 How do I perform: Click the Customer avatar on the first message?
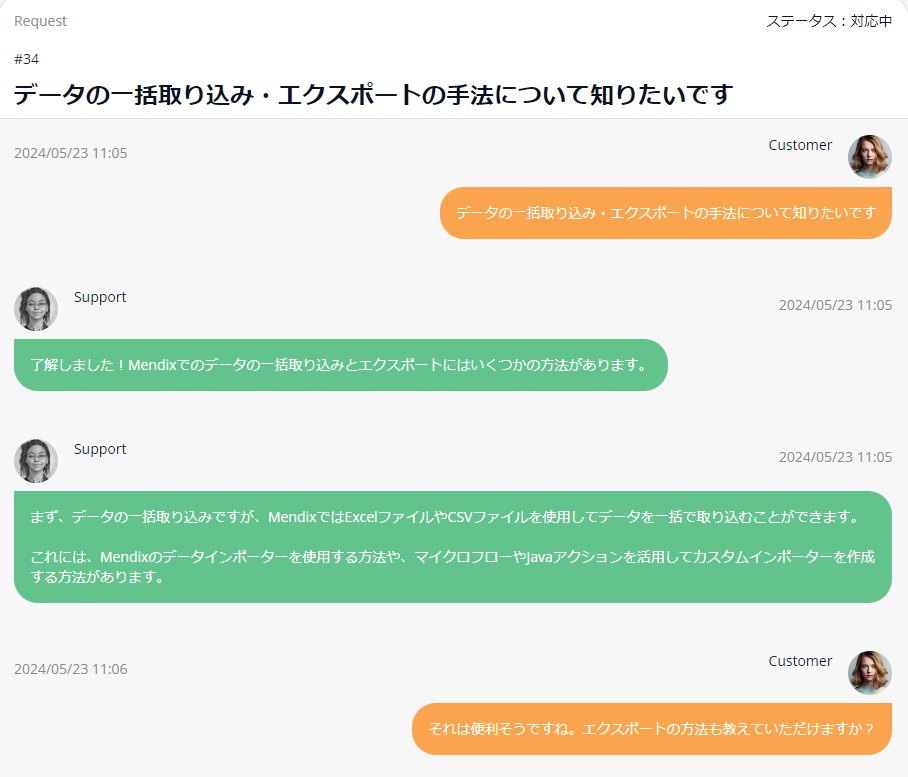coord(869,157)
